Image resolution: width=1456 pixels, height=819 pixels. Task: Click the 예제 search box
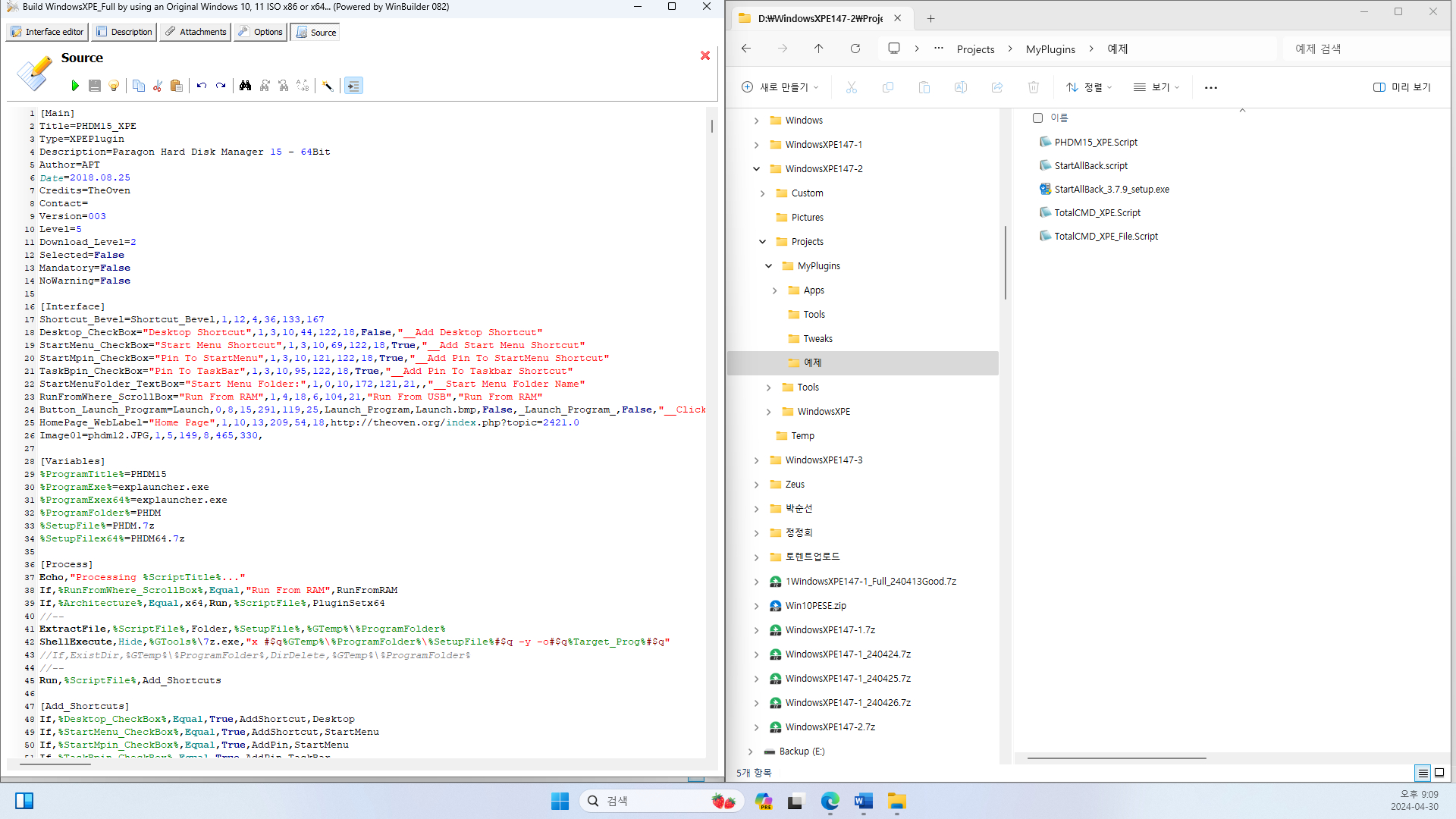[1365, 49]
